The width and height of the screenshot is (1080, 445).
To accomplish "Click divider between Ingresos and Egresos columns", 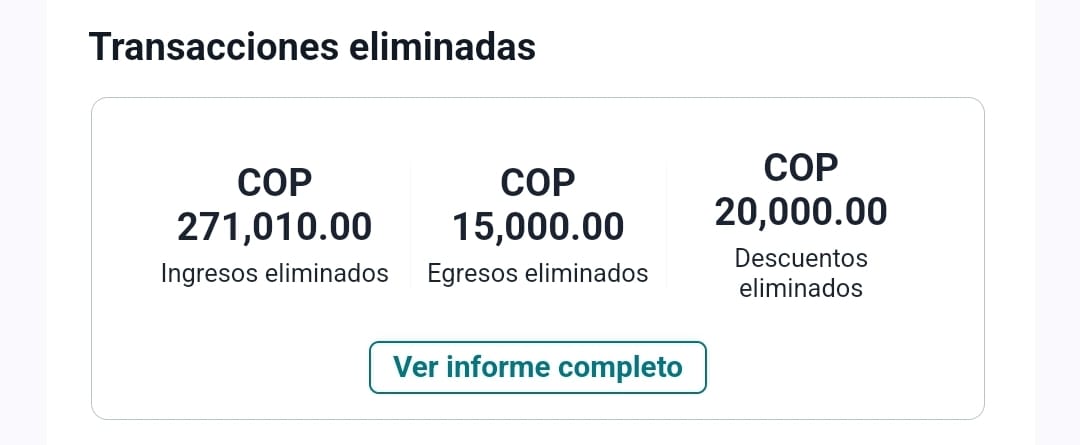I will point(411,227).
